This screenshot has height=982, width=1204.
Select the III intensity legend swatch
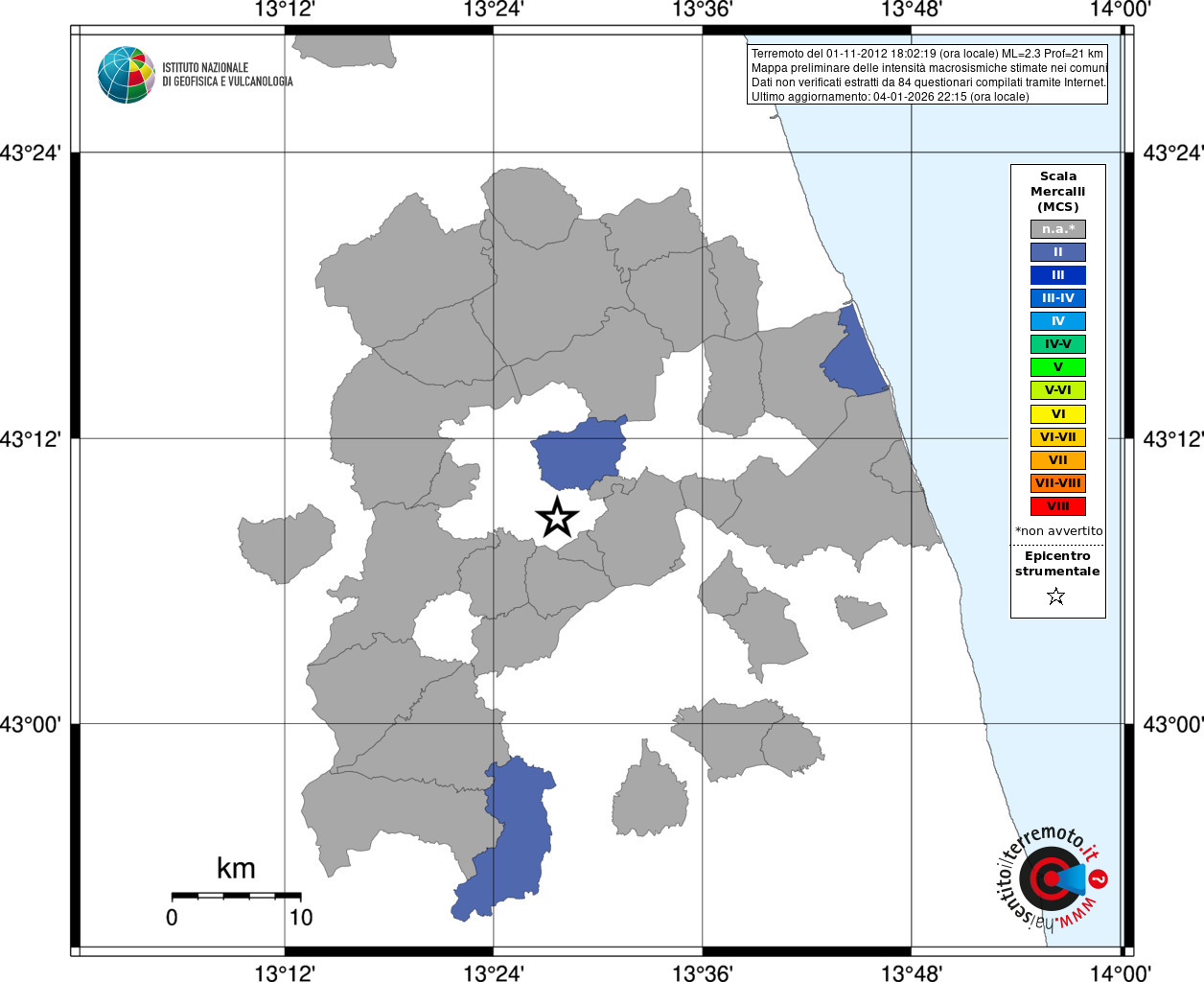(x=1058, y=275)
